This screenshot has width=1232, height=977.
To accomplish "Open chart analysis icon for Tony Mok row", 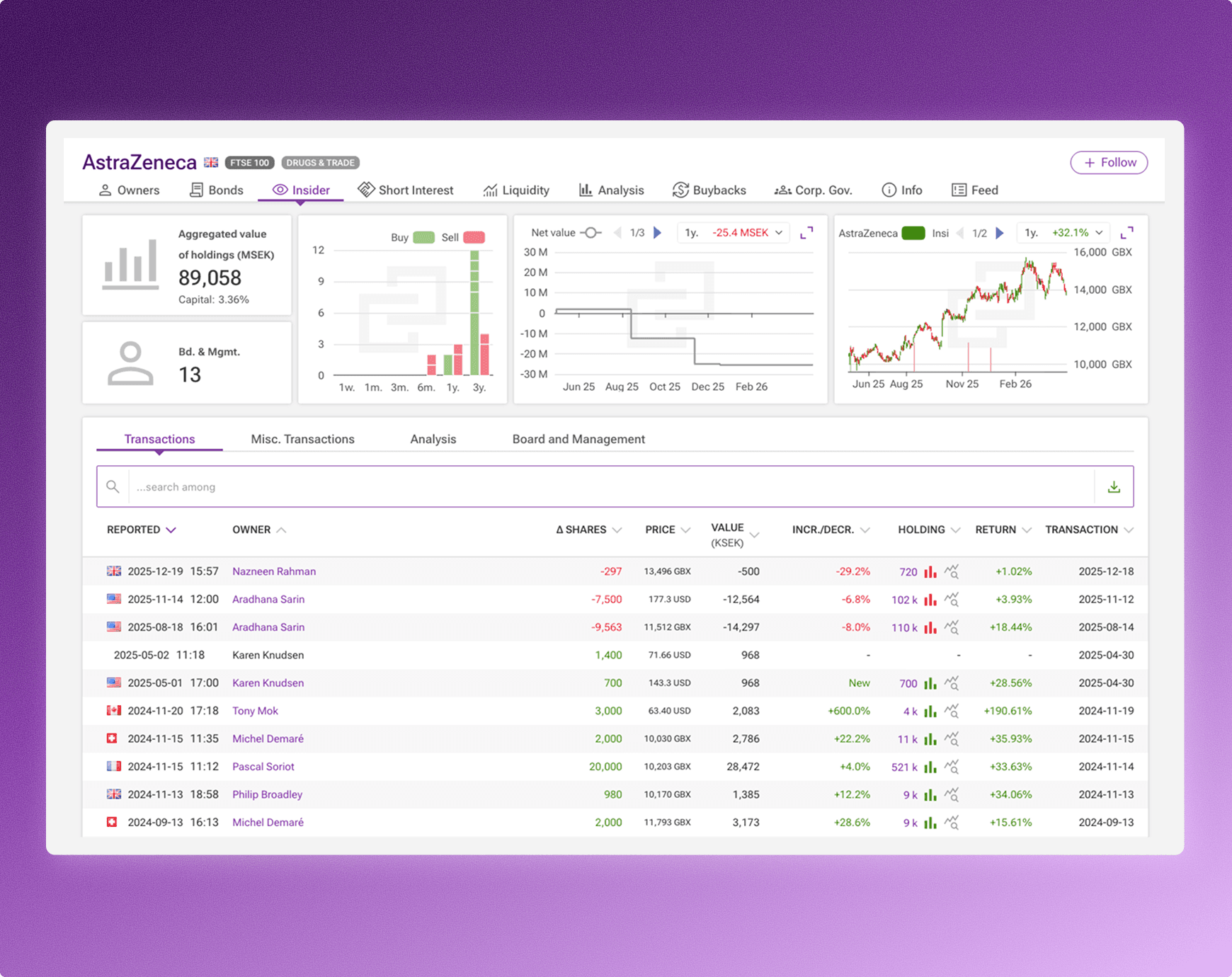I will (x=952, y=711).
